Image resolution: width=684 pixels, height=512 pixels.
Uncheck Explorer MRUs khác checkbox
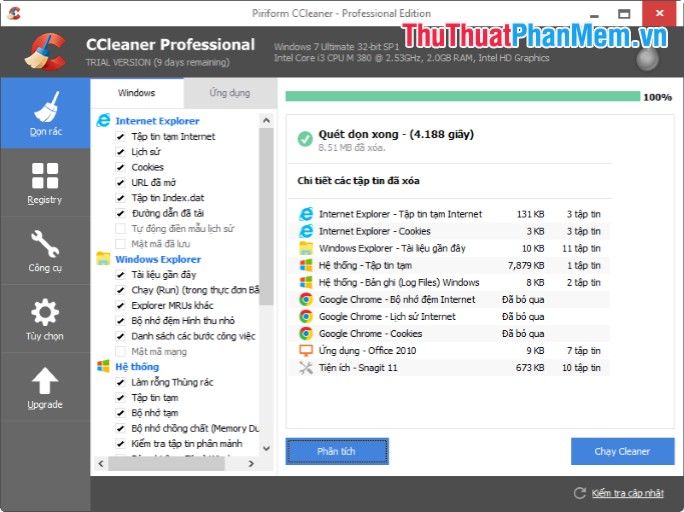[120, 305]
